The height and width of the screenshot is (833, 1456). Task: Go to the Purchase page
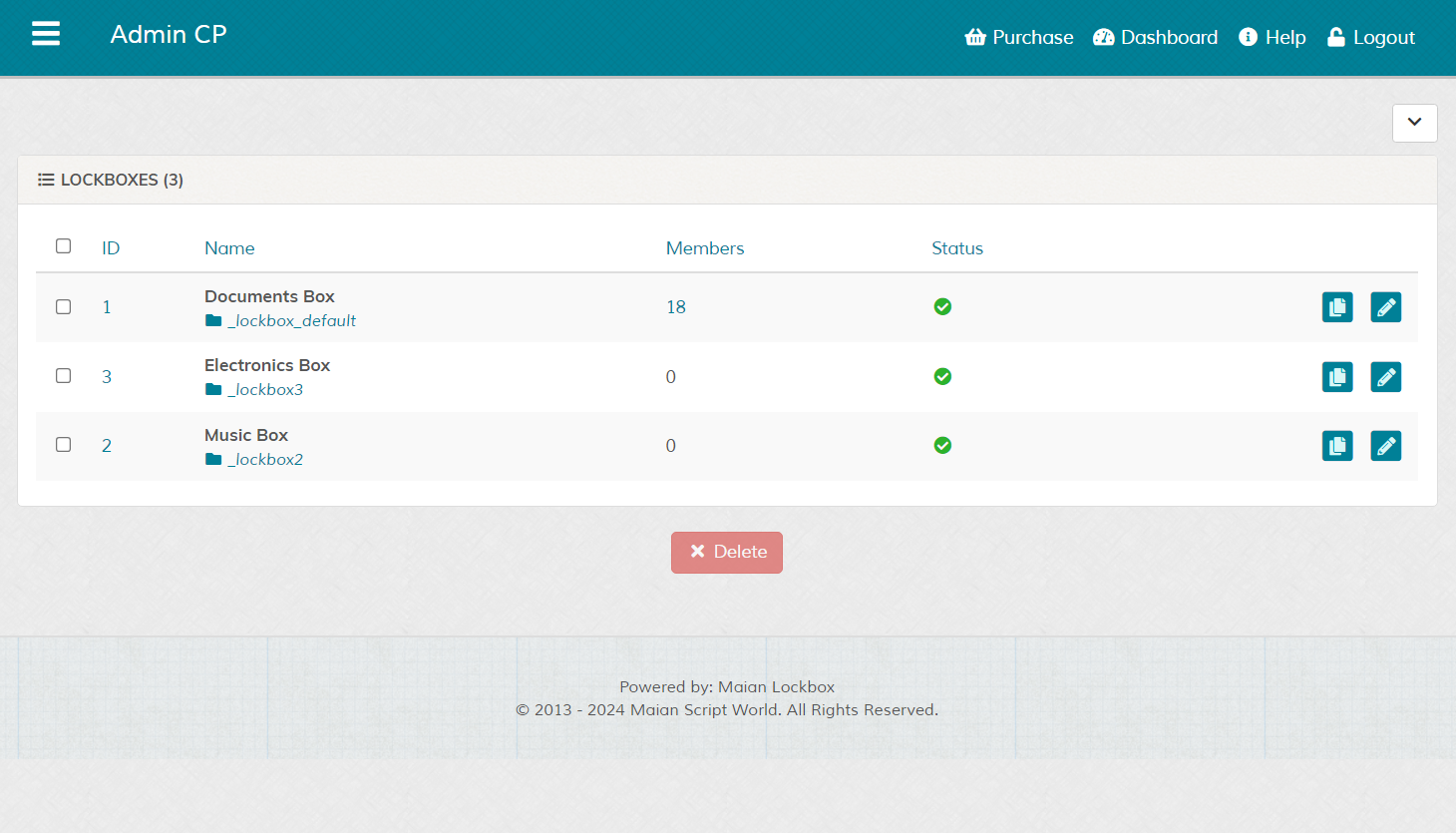point(1019,38)
